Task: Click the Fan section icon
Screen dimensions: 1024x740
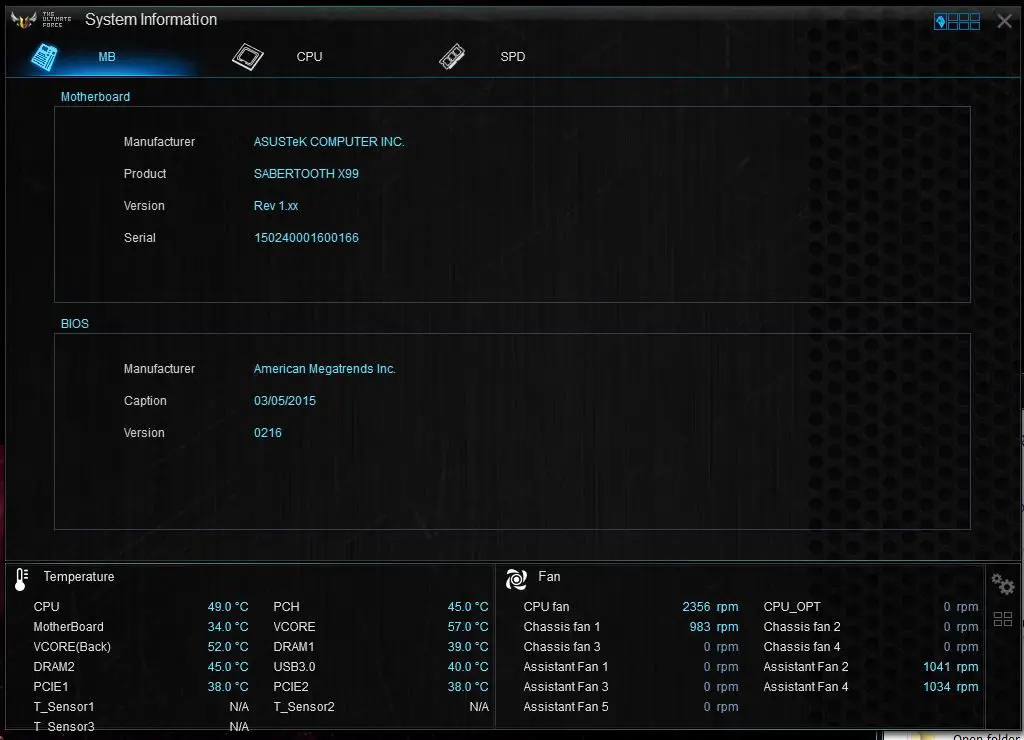Action: [516, 579]
